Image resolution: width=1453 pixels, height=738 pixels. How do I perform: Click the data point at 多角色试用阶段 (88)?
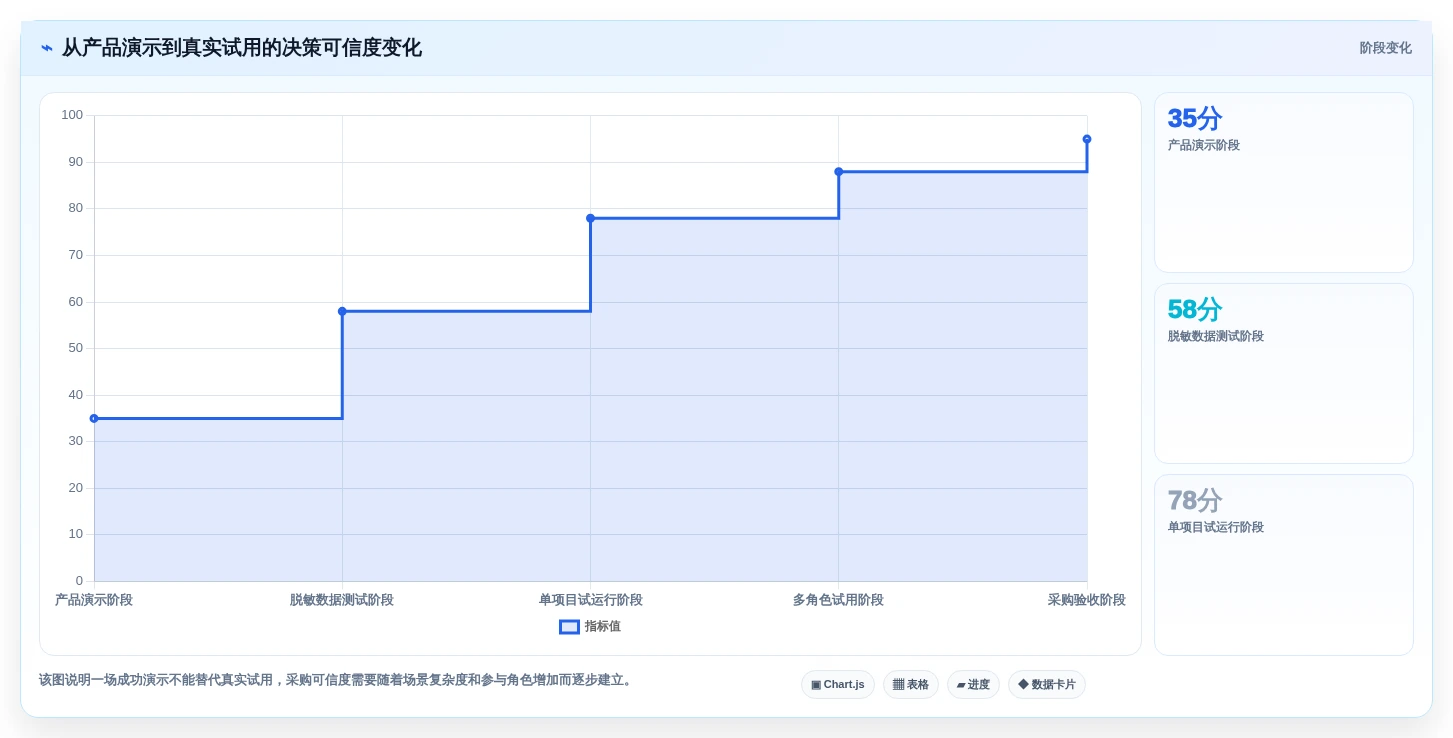839,172
